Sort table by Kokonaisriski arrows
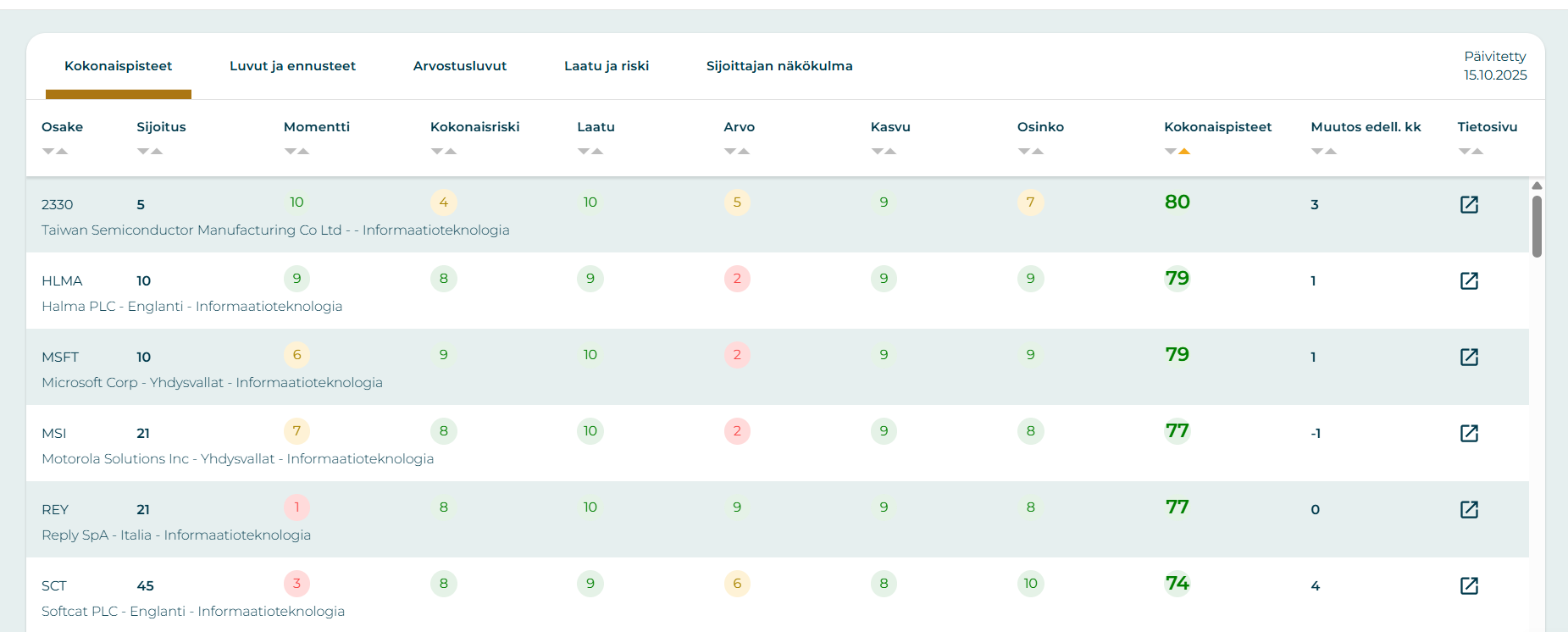Screen dimensions: 1568x632 444,151
